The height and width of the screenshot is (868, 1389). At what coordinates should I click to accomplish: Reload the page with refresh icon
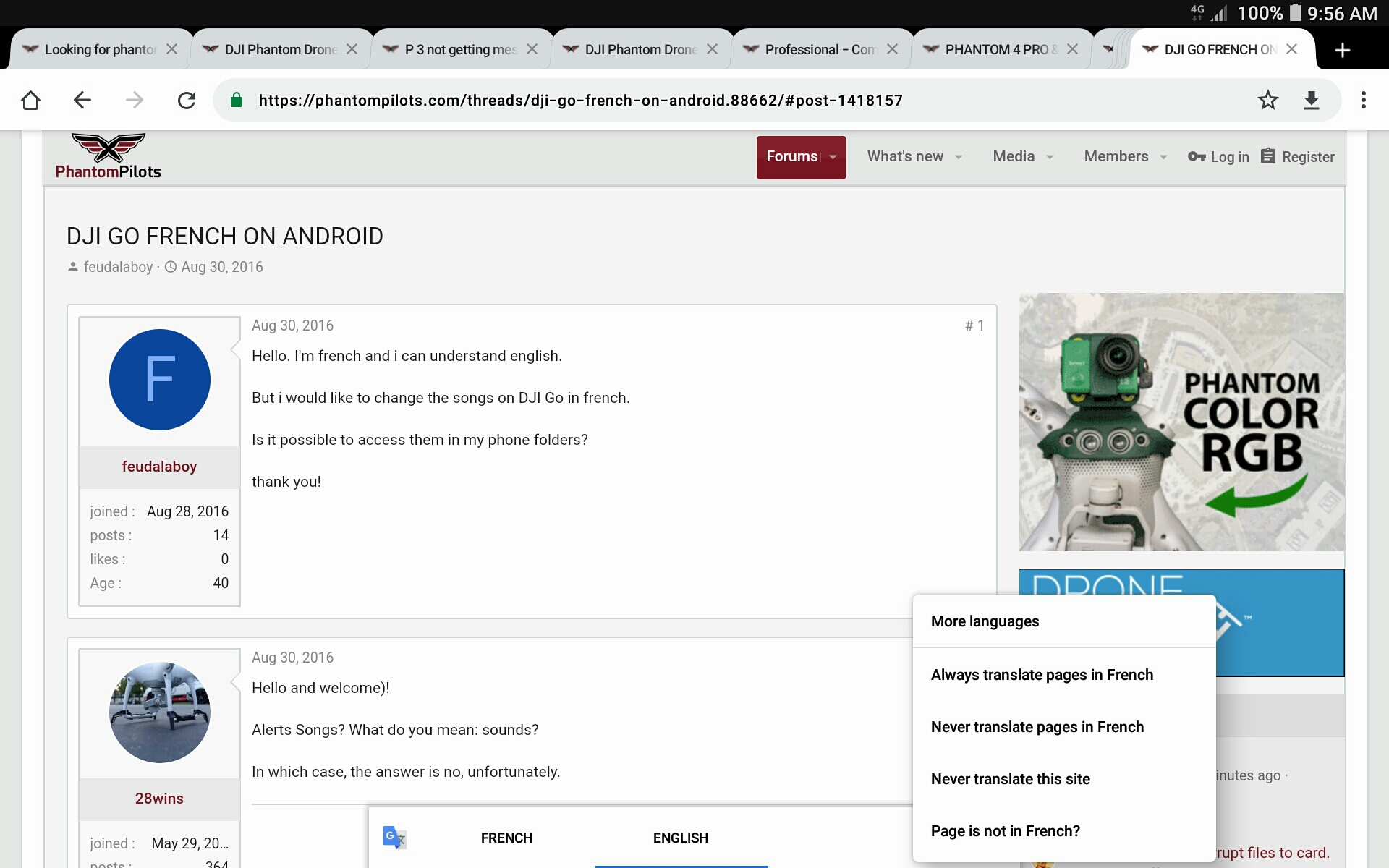coord(187,100)
